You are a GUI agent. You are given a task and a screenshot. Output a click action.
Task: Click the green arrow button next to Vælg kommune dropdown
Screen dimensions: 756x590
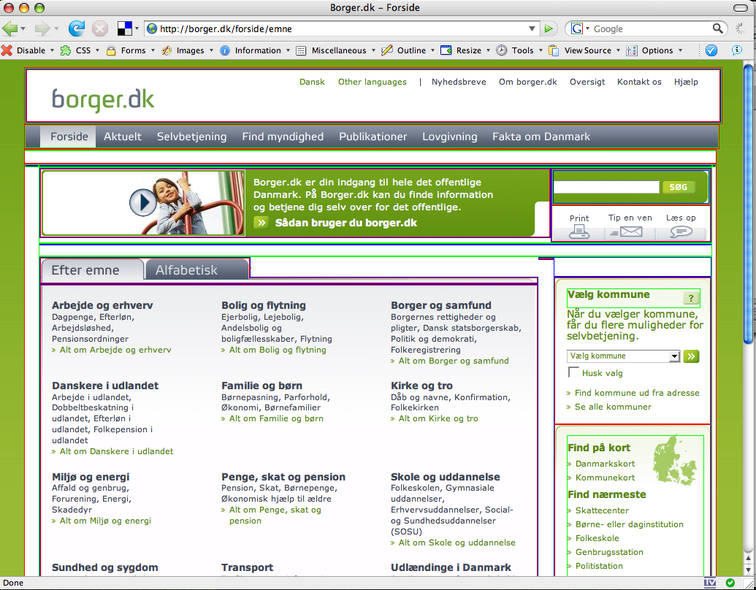(691, 356)
